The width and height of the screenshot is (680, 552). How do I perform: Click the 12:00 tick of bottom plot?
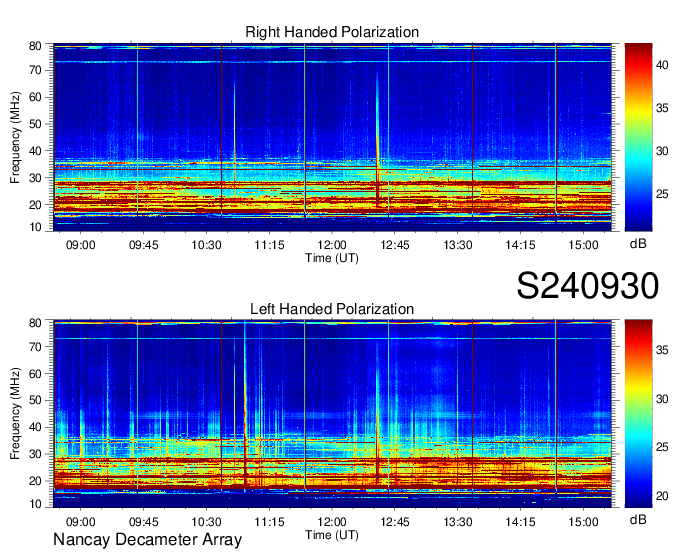click(x=332, y=522)
